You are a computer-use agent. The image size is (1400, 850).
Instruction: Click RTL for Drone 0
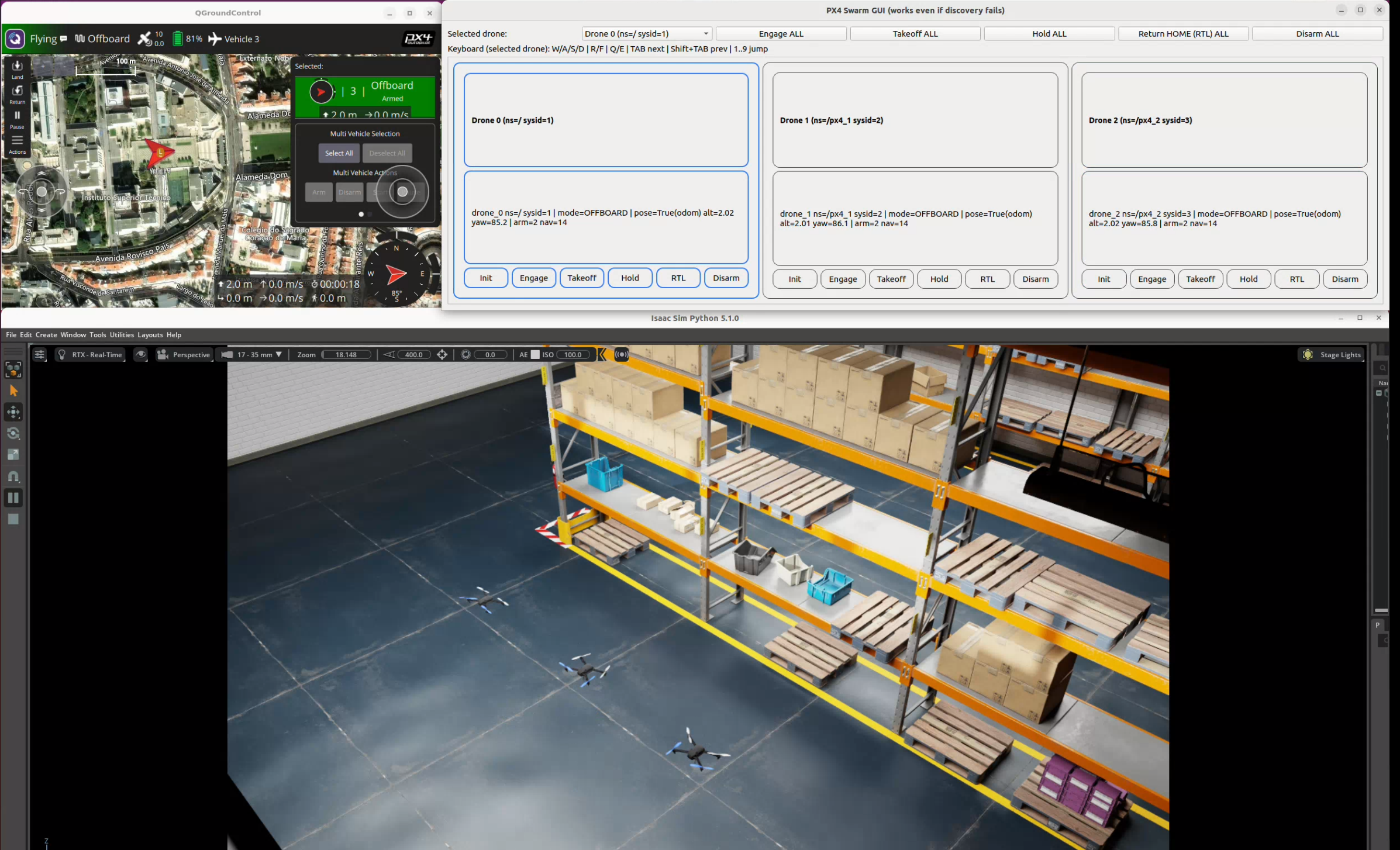click(678, 278)
